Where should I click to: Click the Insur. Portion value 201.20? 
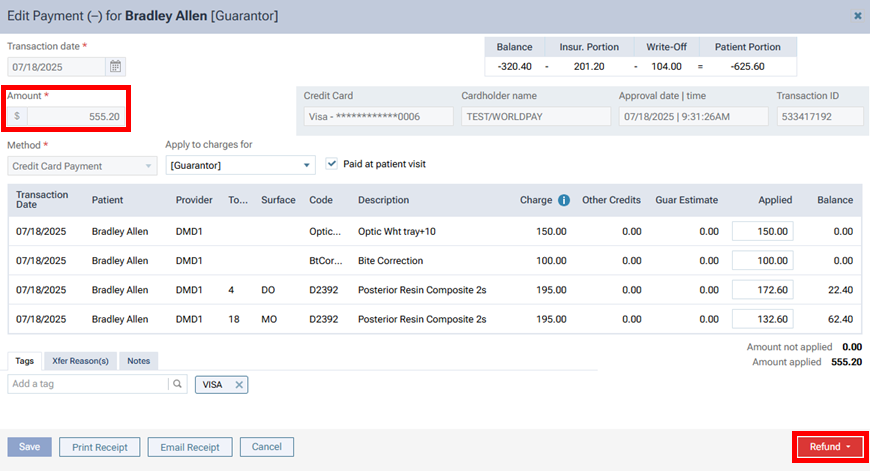point(589,67)
